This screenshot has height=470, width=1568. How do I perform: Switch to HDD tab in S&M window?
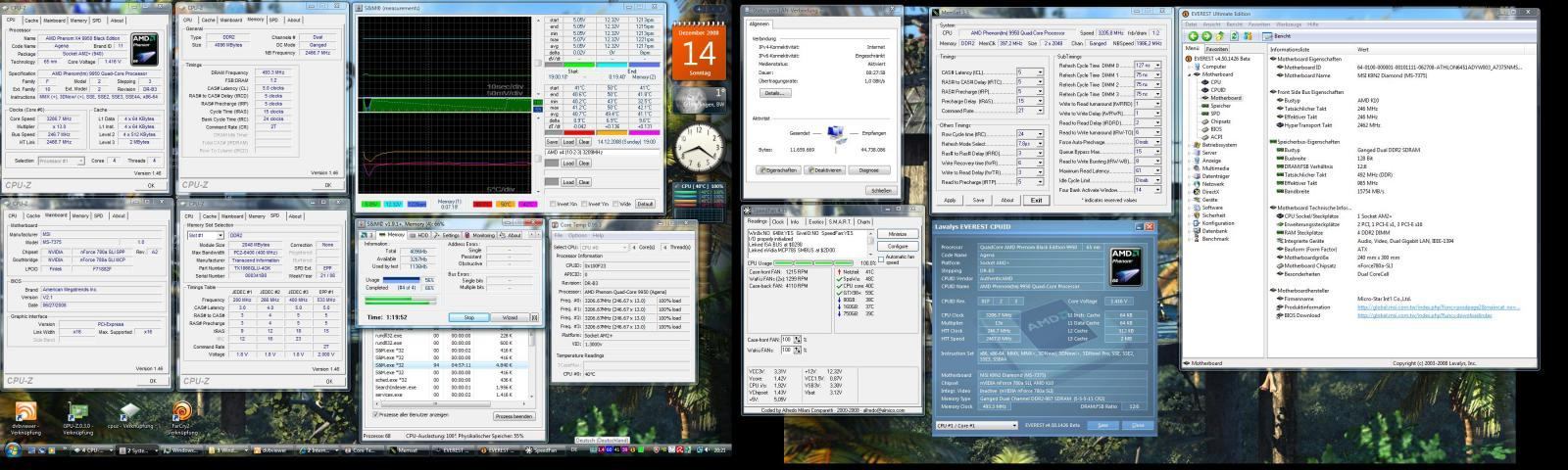click(x=419, y=235)
